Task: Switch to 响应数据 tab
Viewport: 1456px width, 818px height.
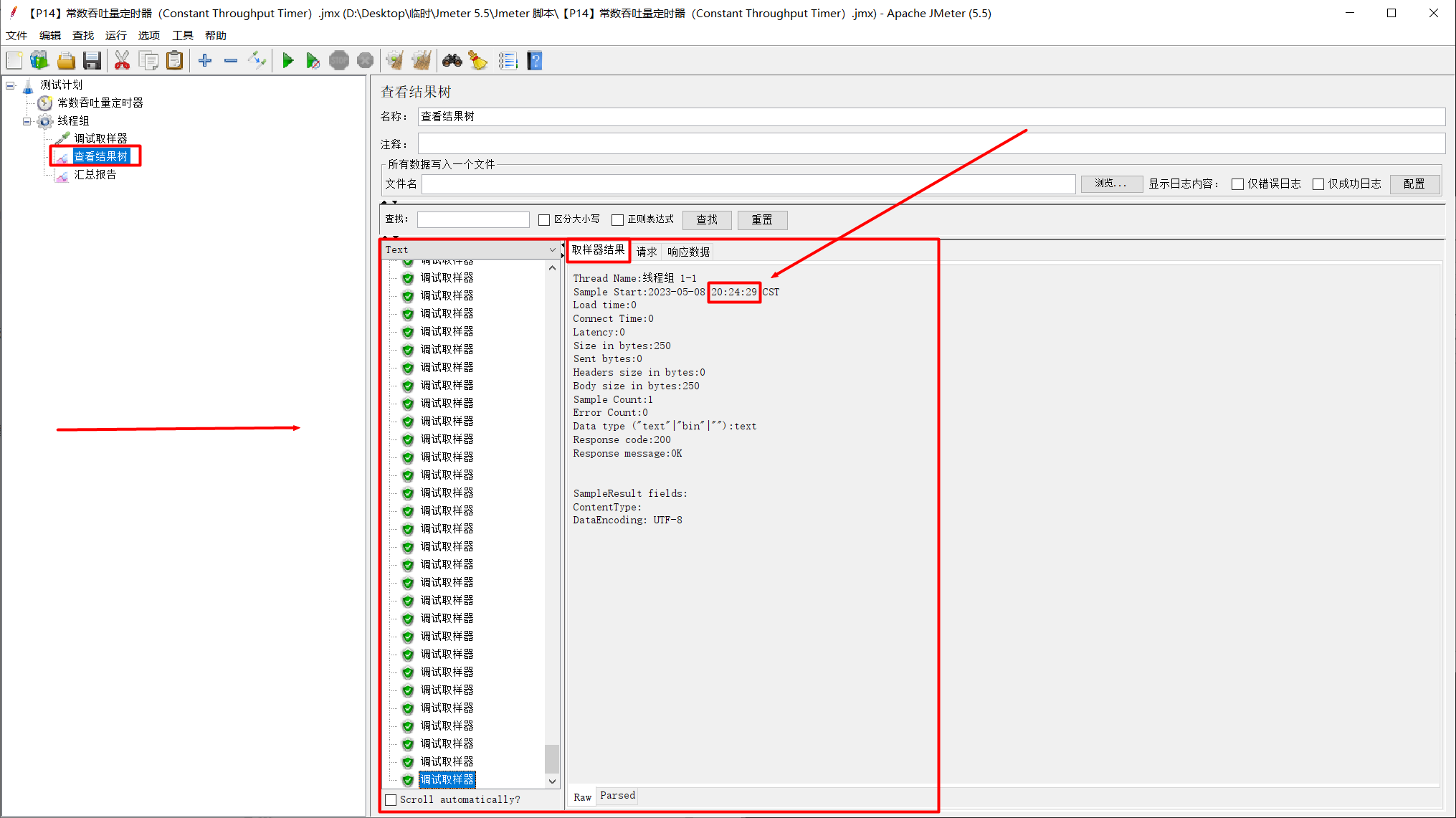Action: tap(688, 252)
